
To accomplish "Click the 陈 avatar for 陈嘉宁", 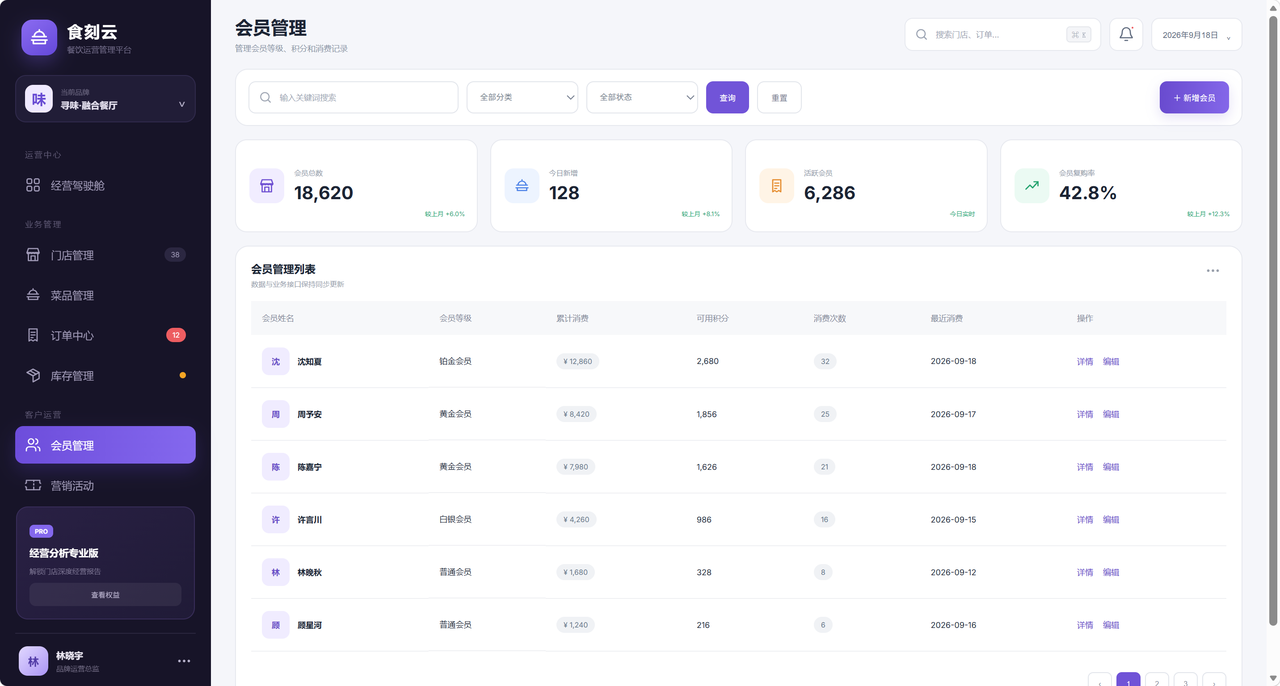I will click(276, 467).
